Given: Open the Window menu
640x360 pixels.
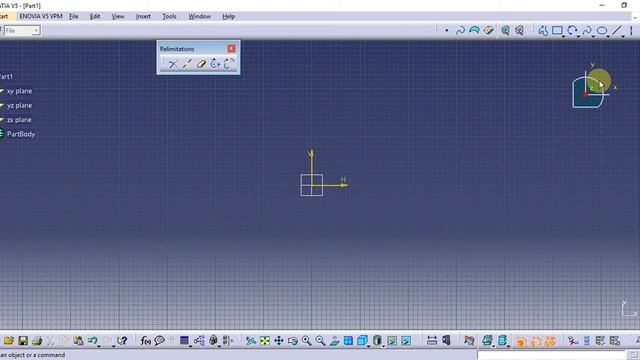Looking at the screenshot, I should click(x=199, y=16).
